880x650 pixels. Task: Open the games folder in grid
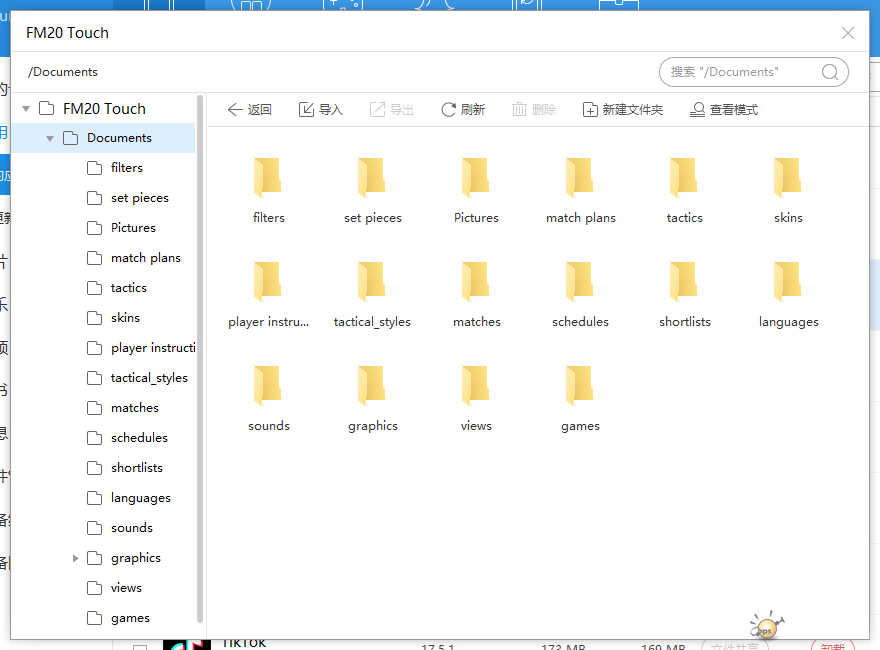pyautogui.click(x=580, y=386)
